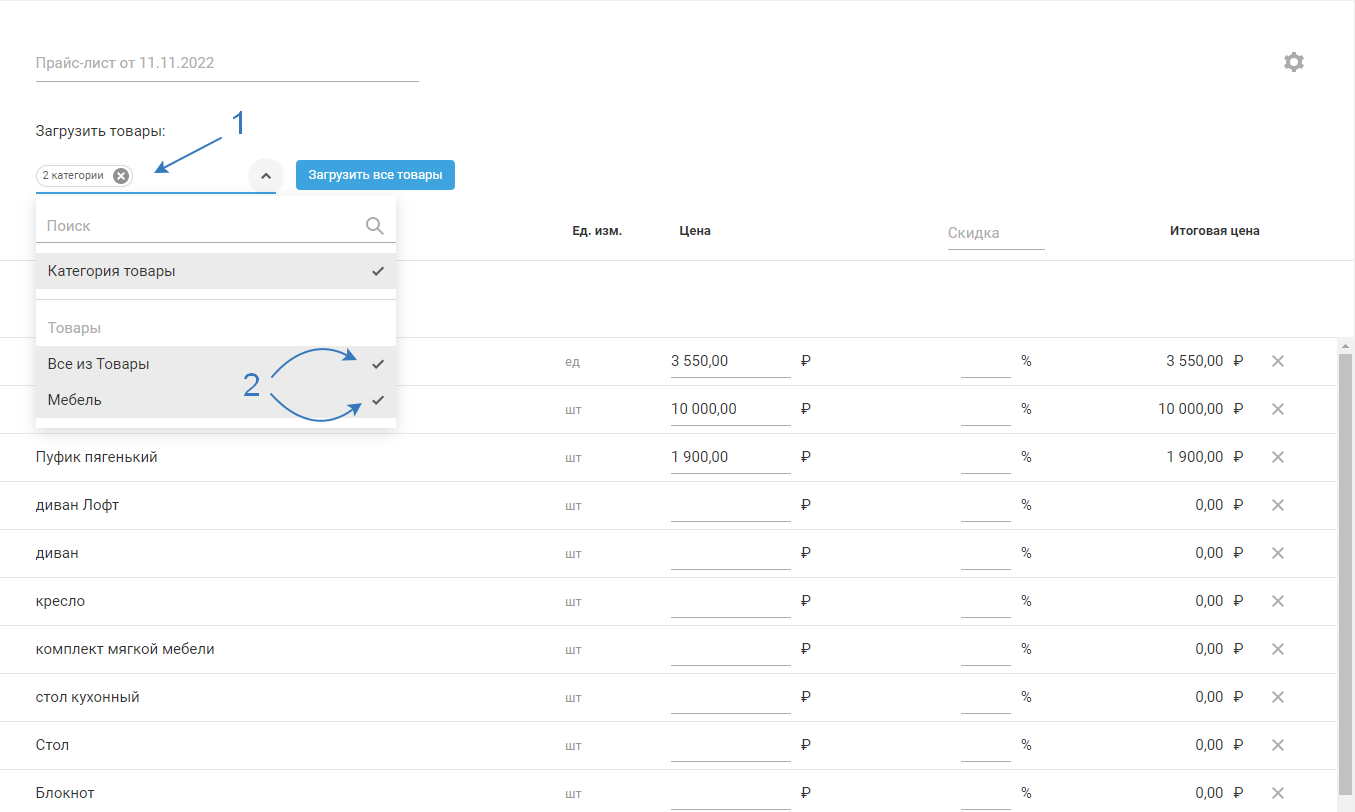Uncheck 'Категория товары' option

pos(215,271)
